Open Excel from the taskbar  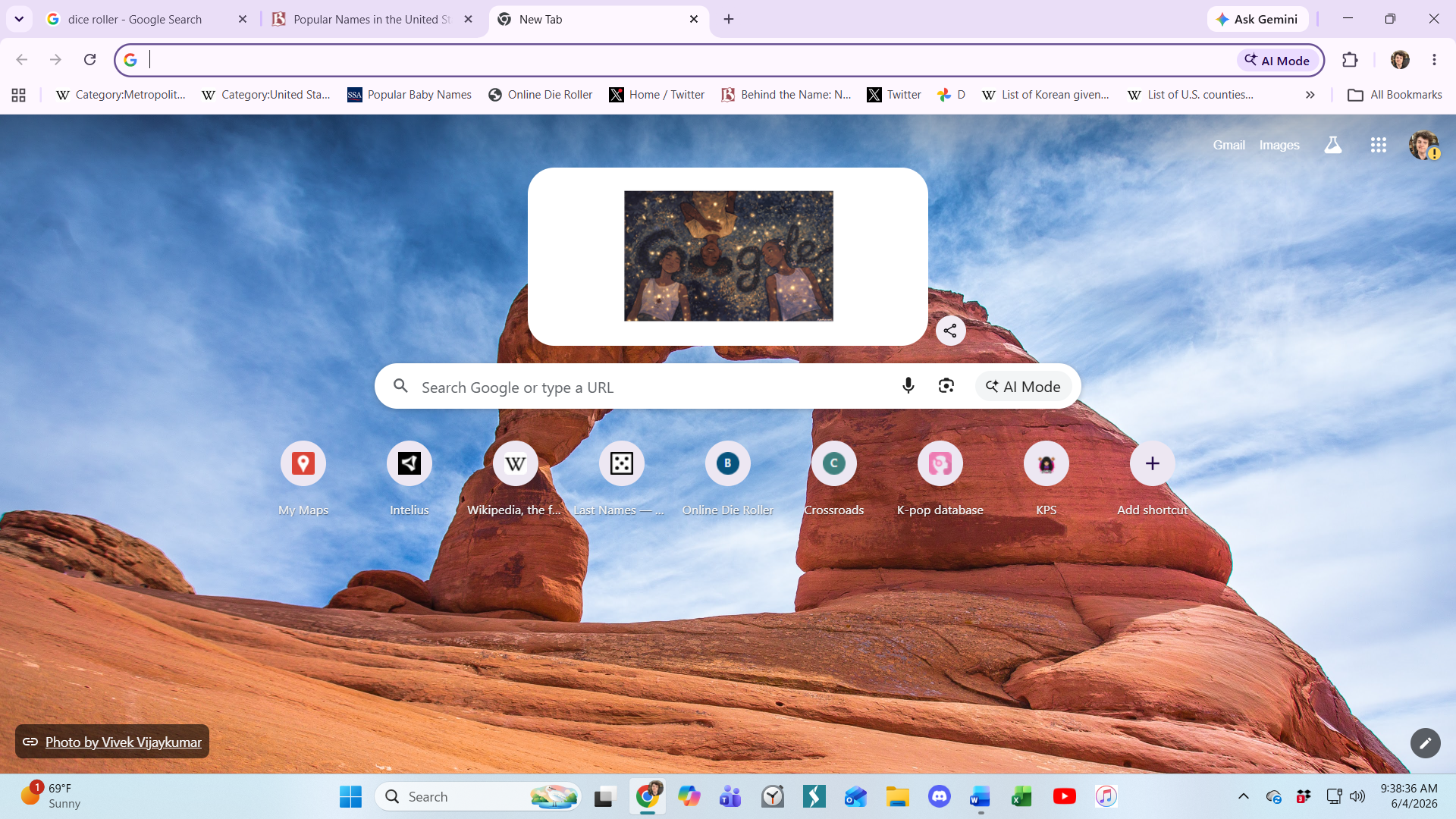click(1021, 797)
